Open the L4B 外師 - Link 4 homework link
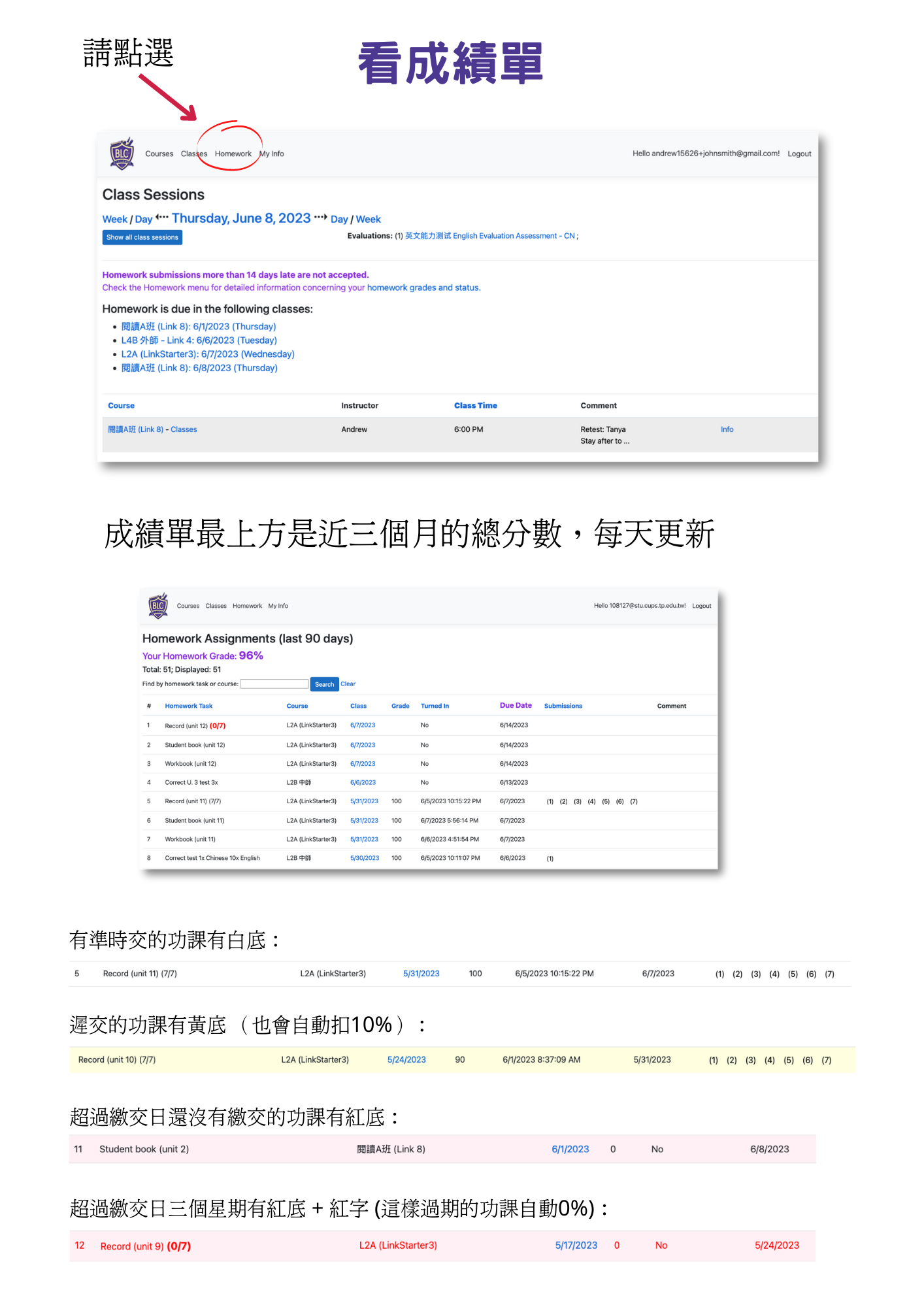The image size is (924, 1307). 199,340
